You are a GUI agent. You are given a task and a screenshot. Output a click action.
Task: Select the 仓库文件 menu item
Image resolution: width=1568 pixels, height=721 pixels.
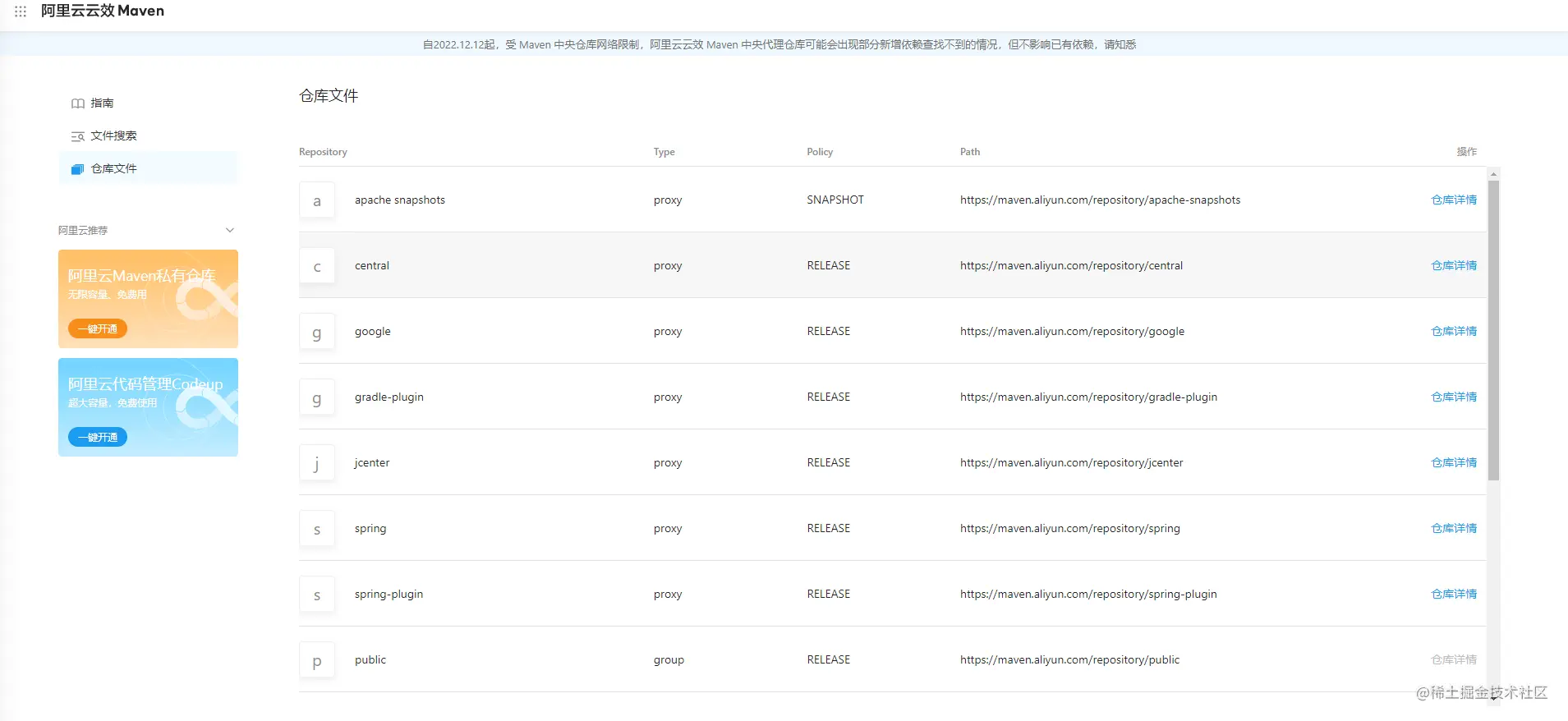click(149, 168)
